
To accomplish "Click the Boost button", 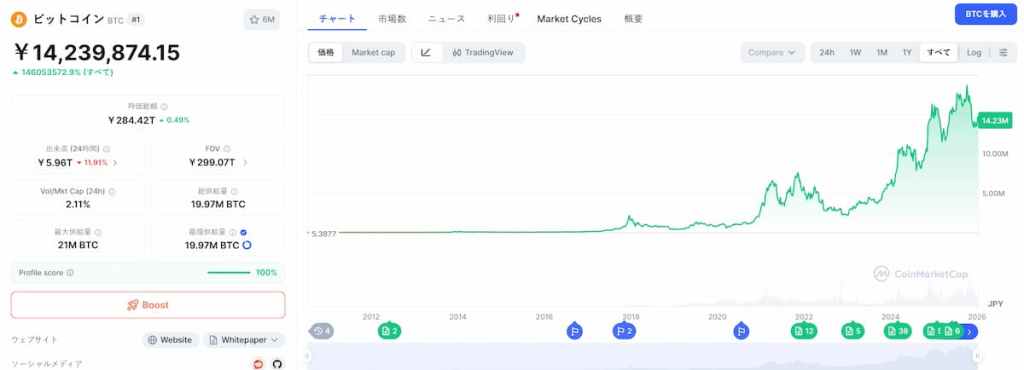I will 148,305.
